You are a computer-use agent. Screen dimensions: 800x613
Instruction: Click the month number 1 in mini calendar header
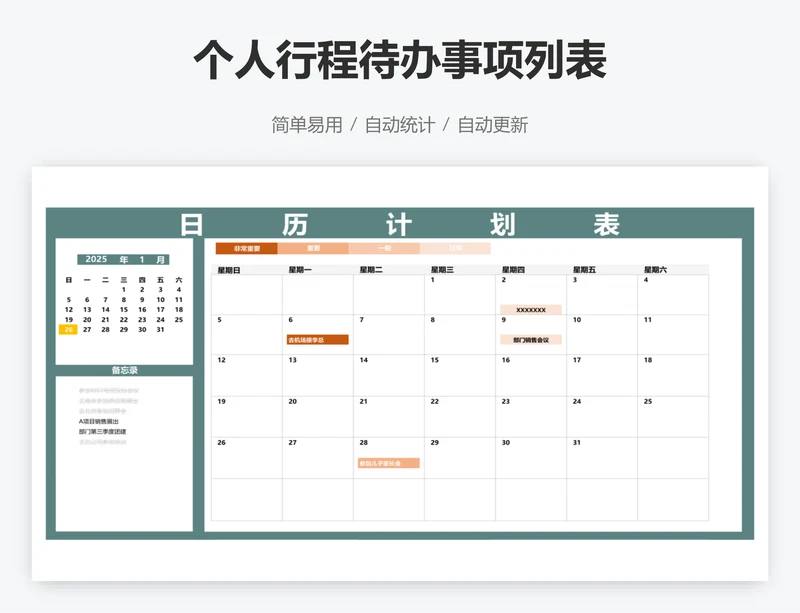142,259
